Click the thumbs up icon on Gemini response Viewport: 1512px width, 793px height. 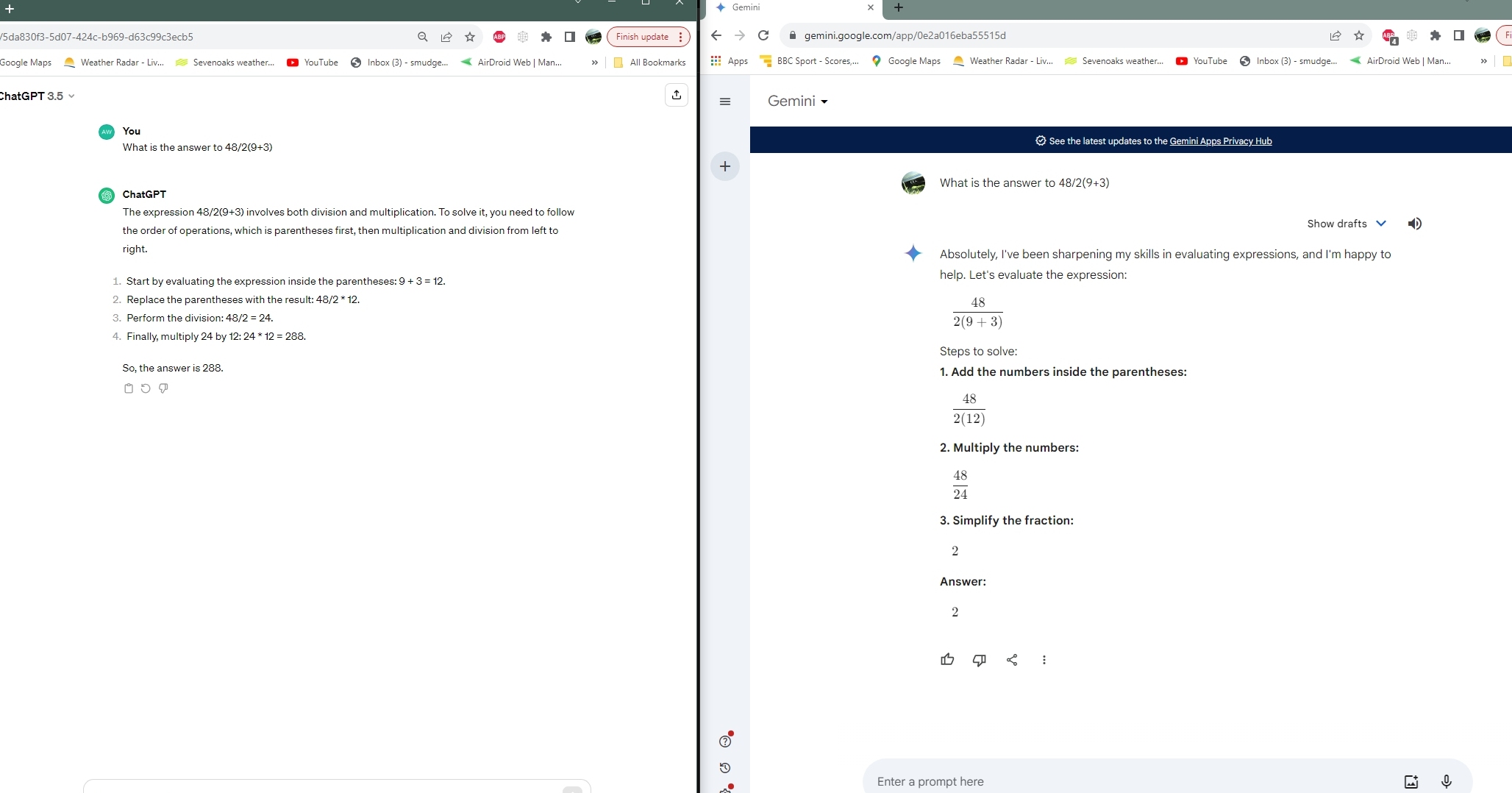pos(947,660)
